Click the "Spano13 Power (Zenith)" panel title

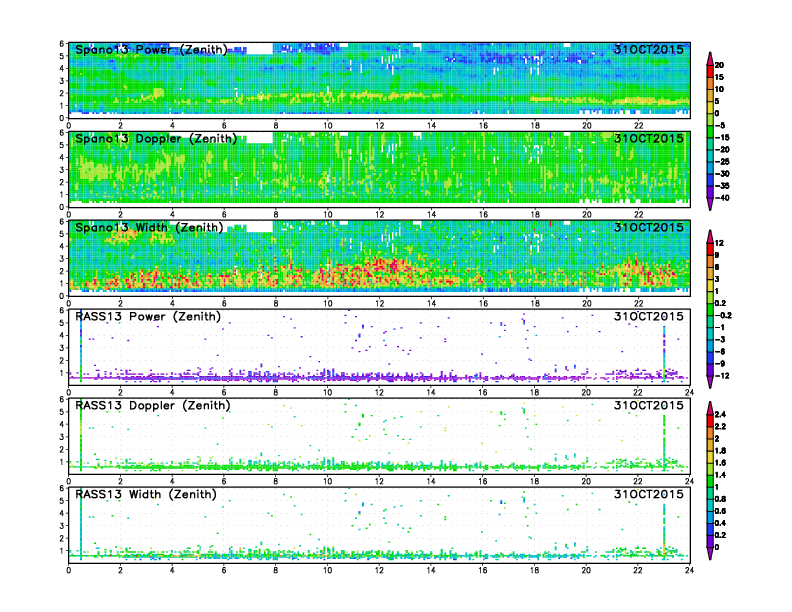point(152,49)
